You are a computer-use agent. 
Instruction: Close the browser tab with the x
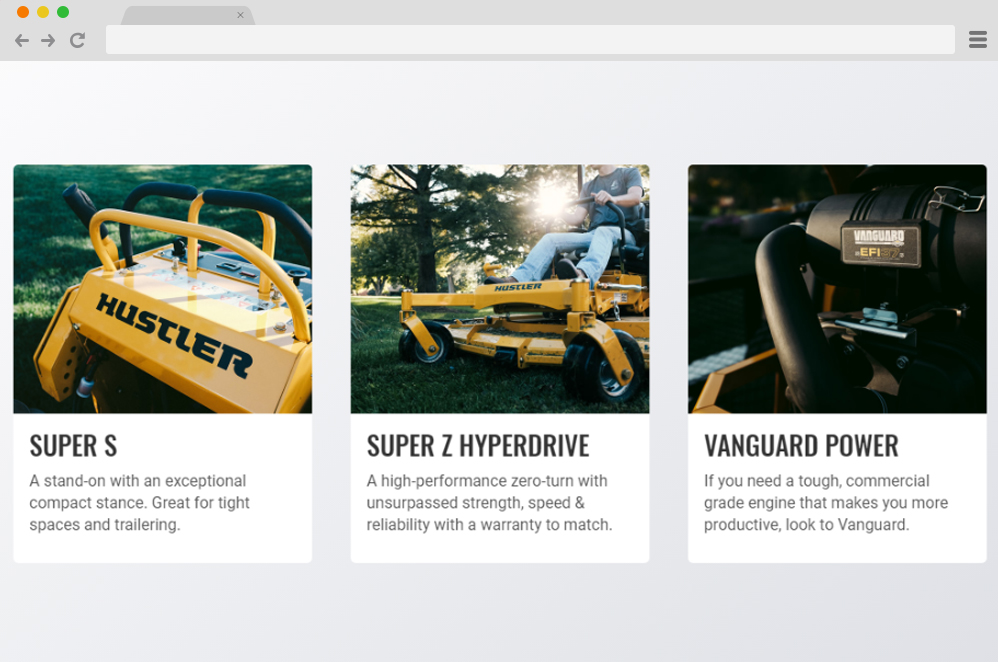click(x=240, y=15)
